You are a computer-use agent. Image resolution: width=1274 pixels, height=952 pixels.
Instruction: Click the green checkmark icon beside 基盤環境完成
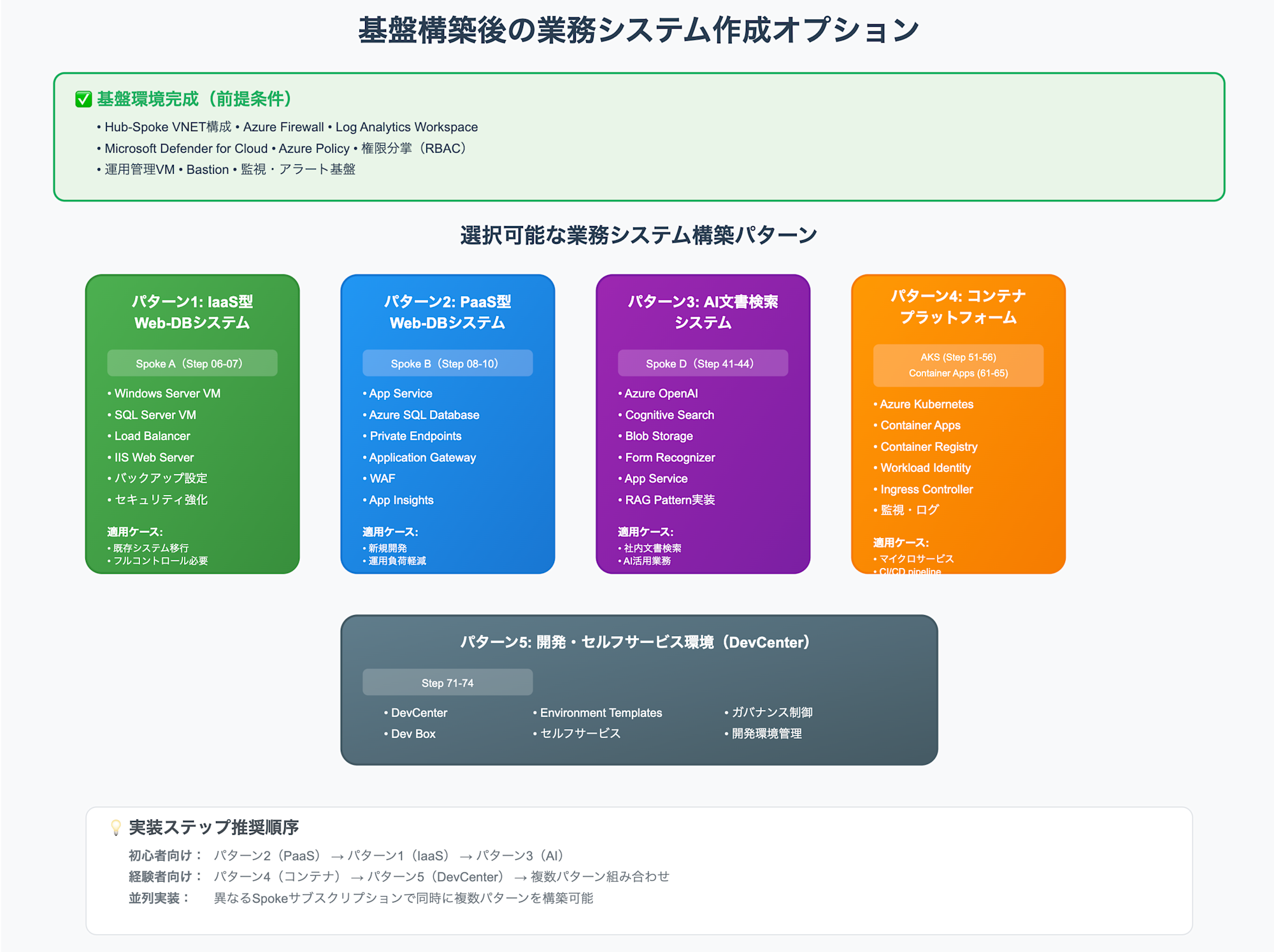tap(83, 99)
